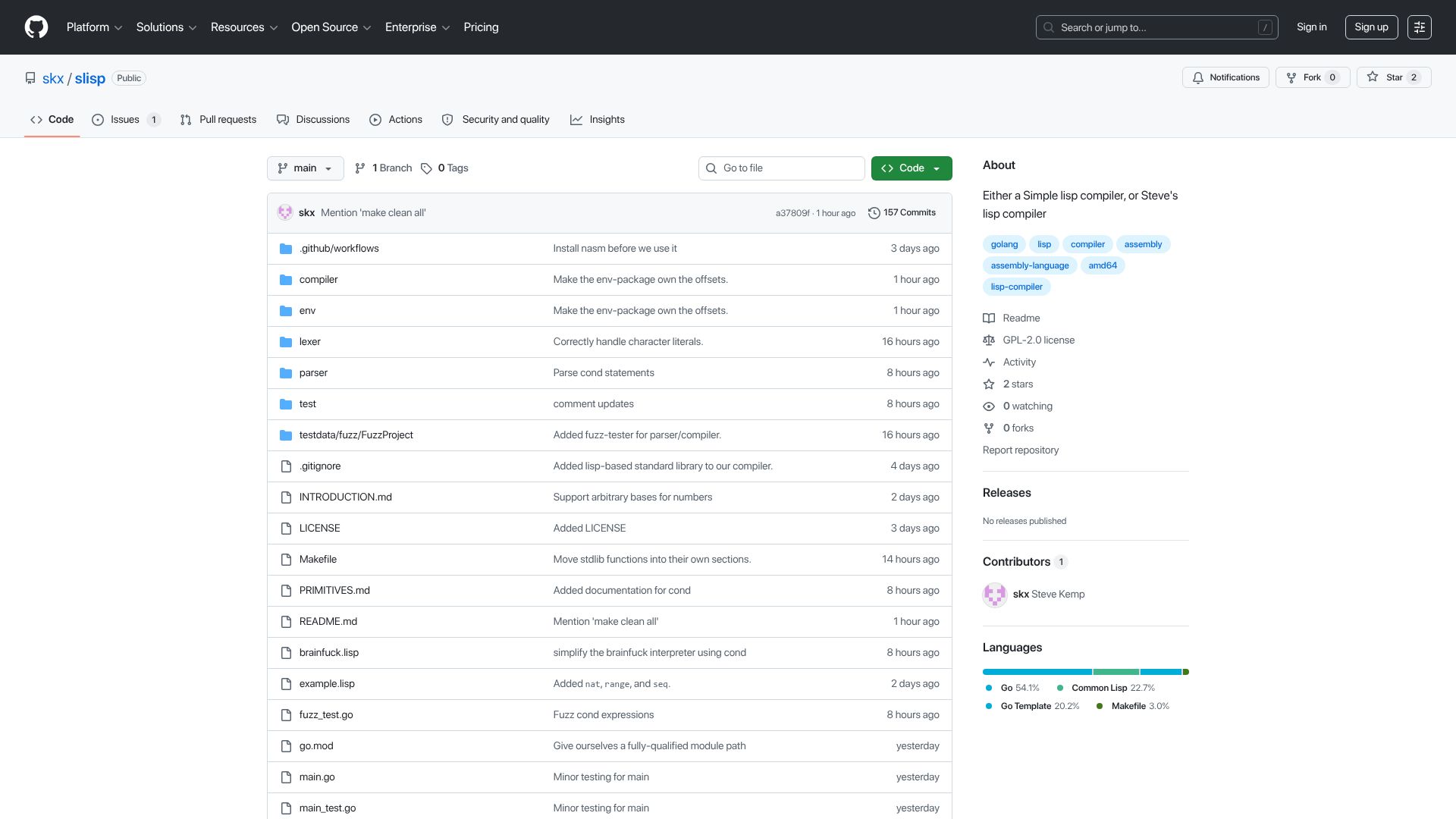Click the Common Lisp language color dot
The height and width of the screenshot is (819, 1456).
[1060, 688]
